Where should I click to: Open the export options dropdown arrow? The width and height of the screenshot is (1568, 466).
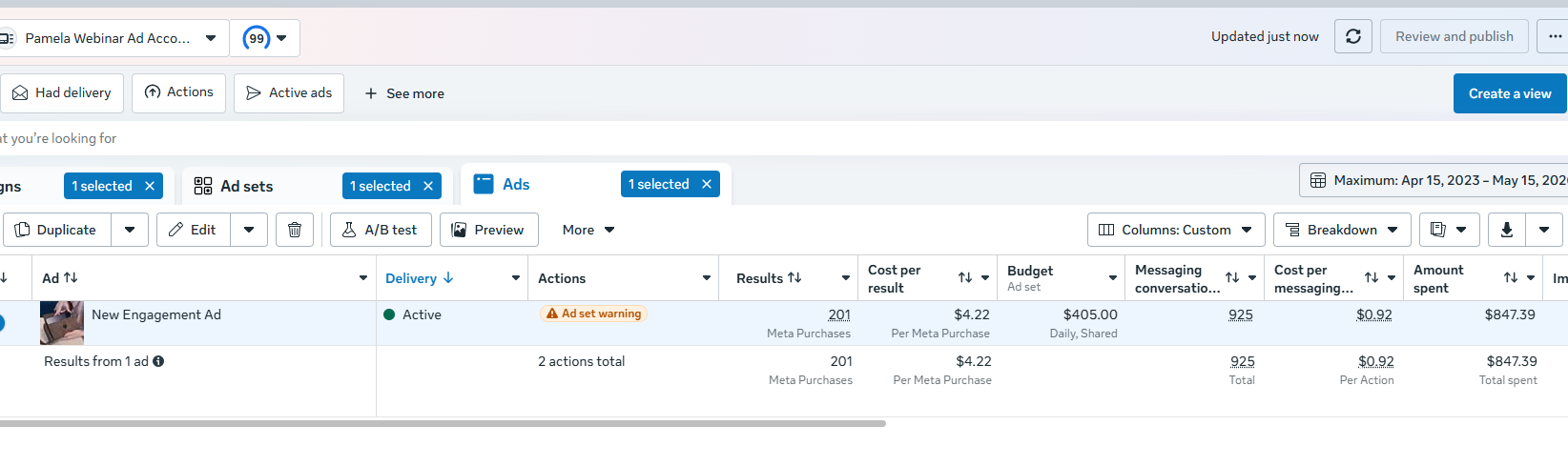pos(1544,230)
